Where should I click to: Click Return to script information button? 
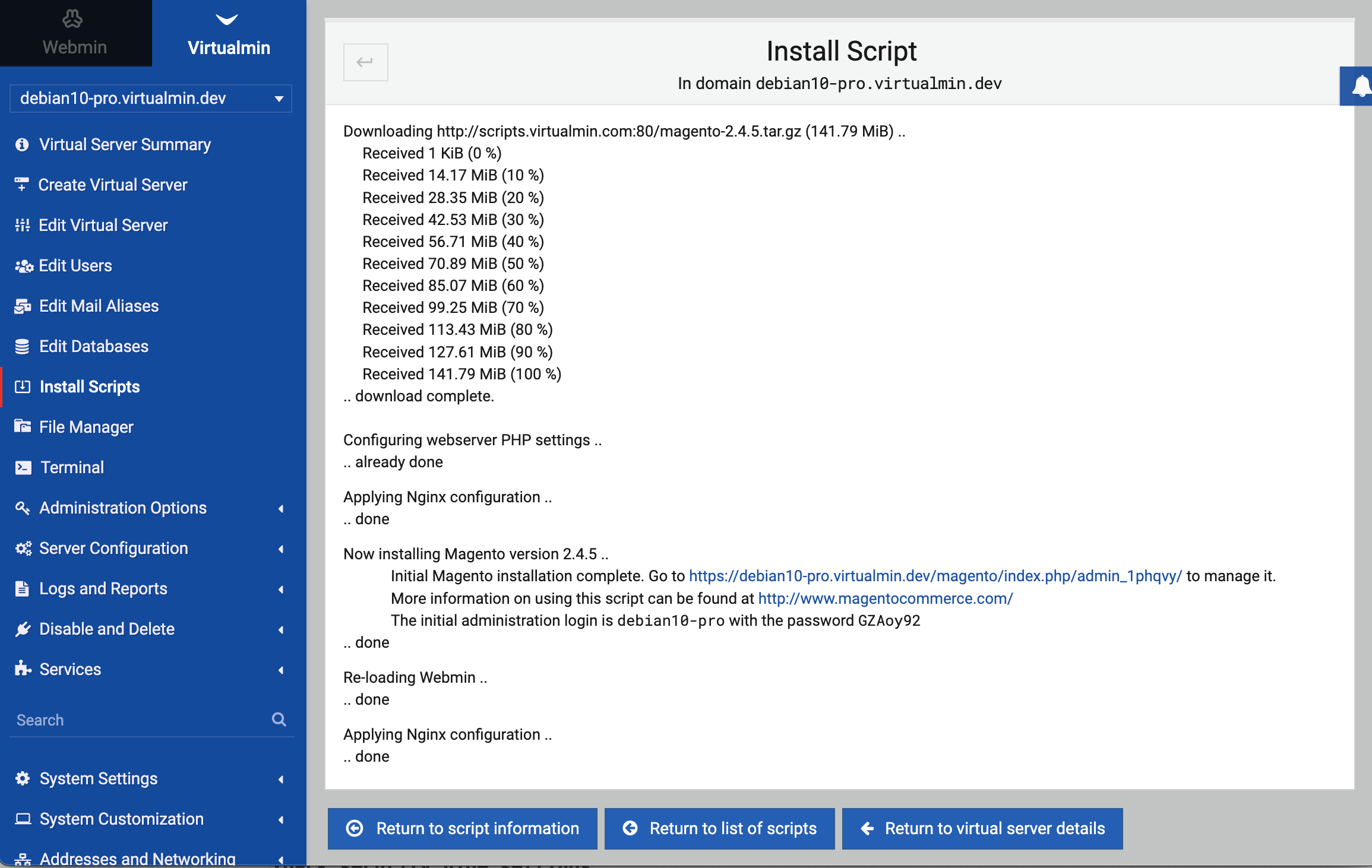pos(462,828)
